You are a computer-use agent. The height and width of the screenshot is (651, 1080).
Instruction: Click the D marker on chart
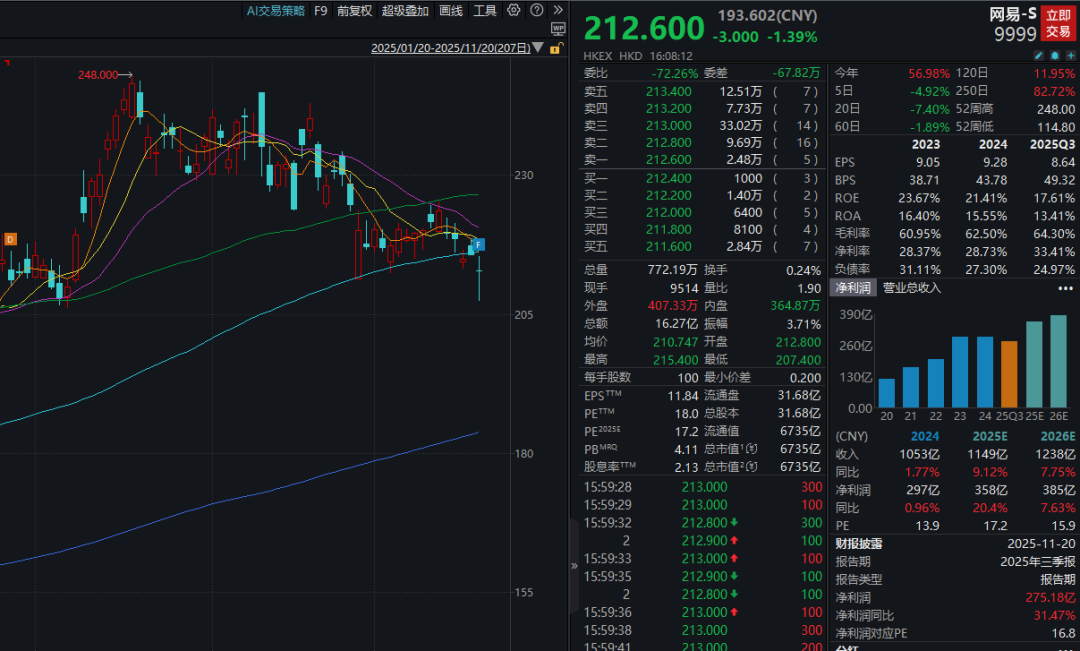click(x=10, y=240)
